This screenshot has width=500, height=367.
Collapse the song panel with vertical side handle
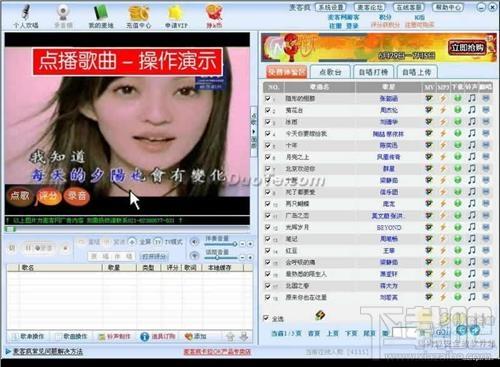point(254,131)
